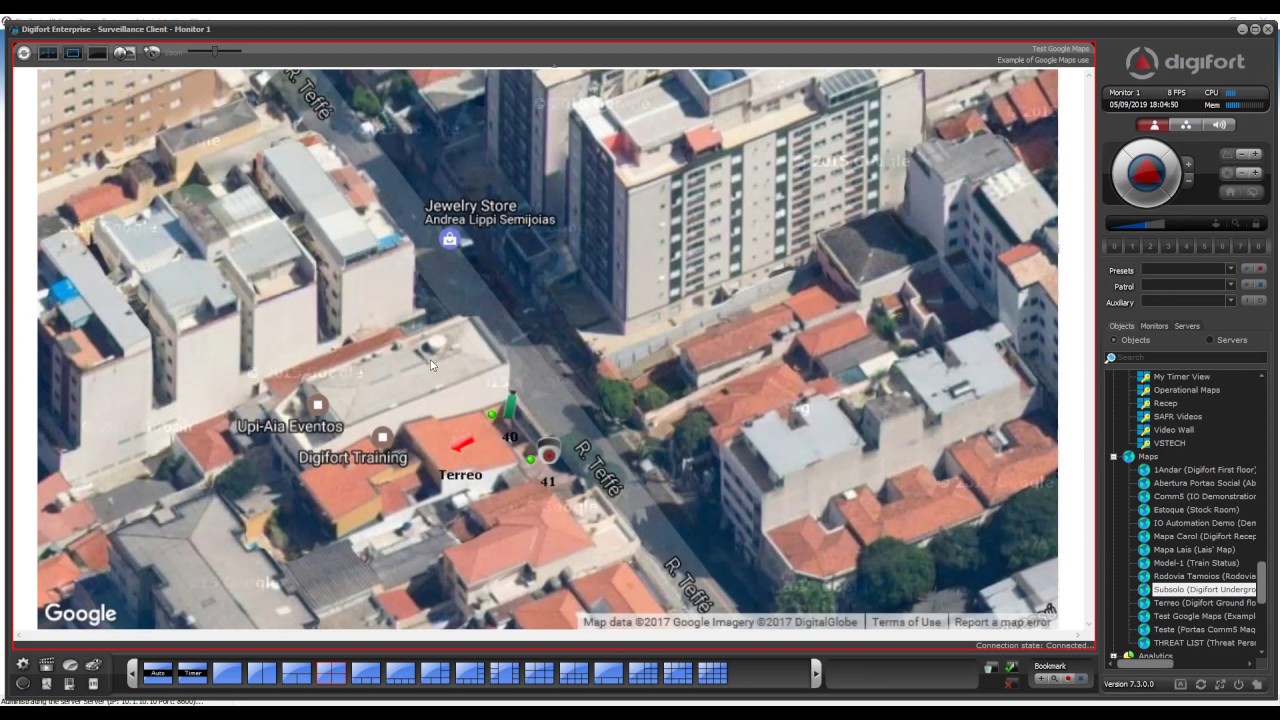Click the refresh icon in version bar

pos(1200,685)
